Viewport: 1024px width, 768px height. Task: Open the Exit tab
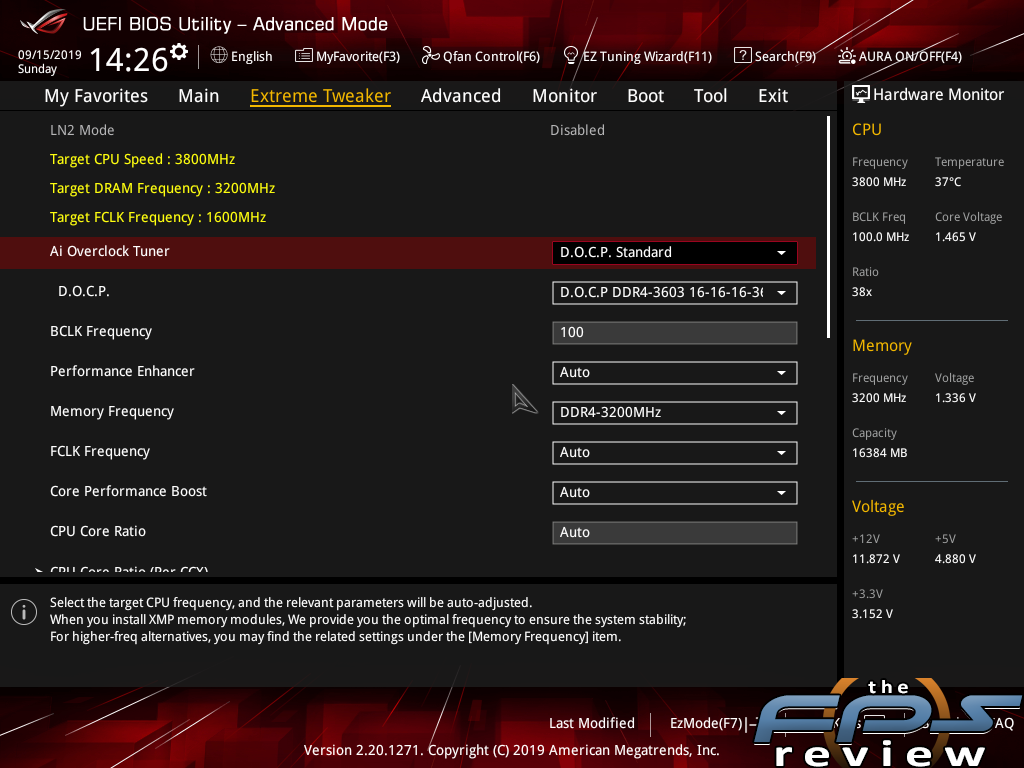(773, 95)
